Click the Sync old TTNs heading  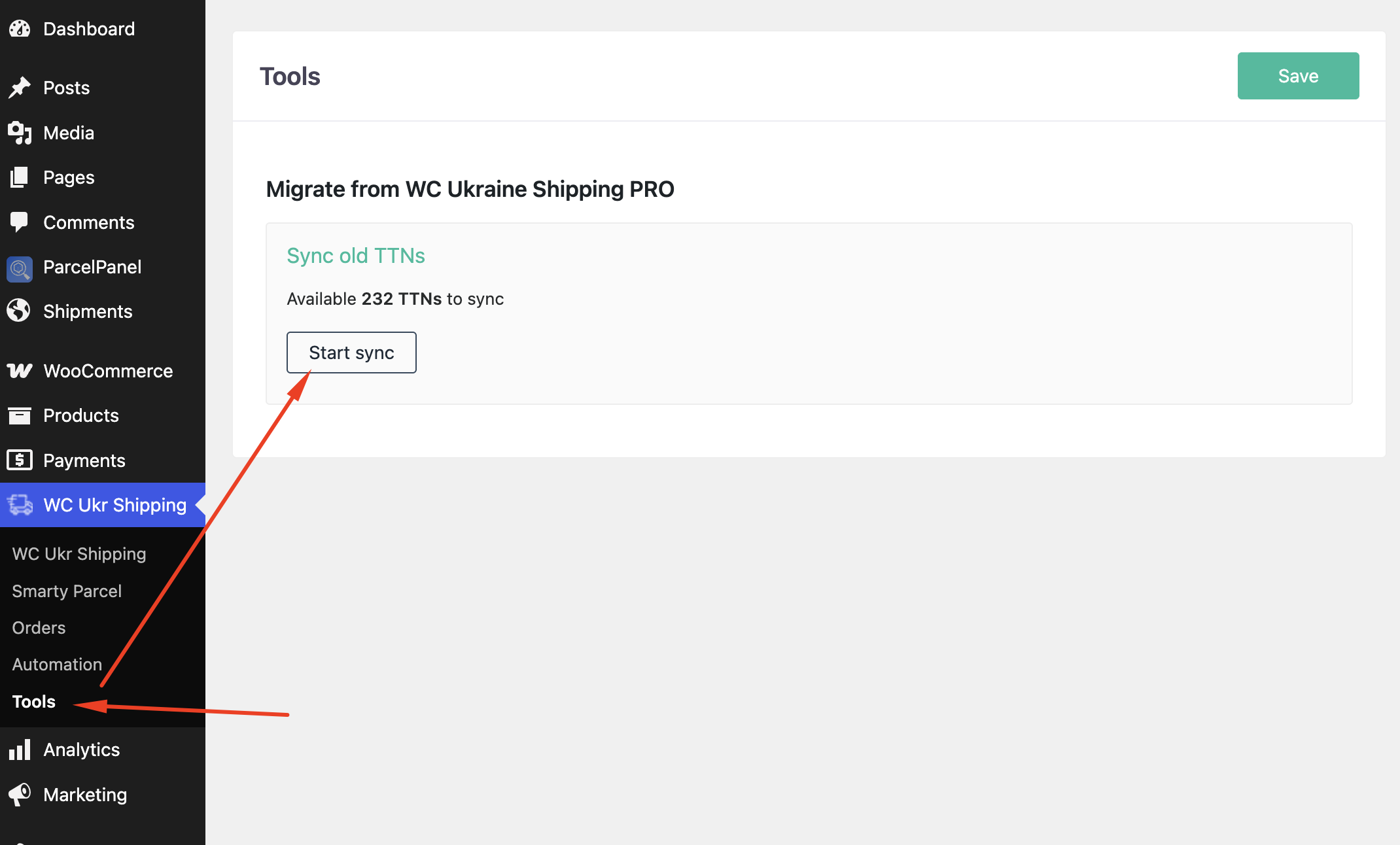[x=356, y=256]
